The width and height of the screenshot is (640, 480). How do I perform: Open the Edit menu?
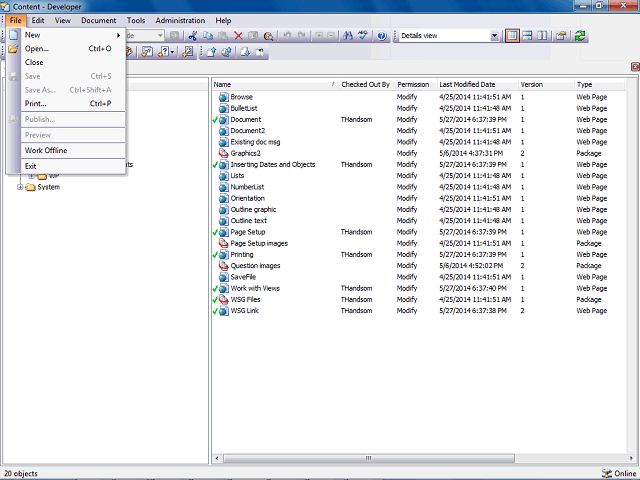(x=38, y=20)
